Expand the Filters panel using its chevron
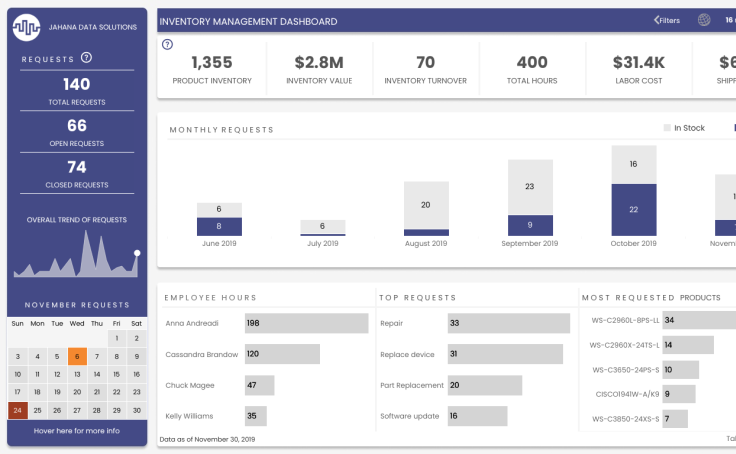 pos(657,20)
